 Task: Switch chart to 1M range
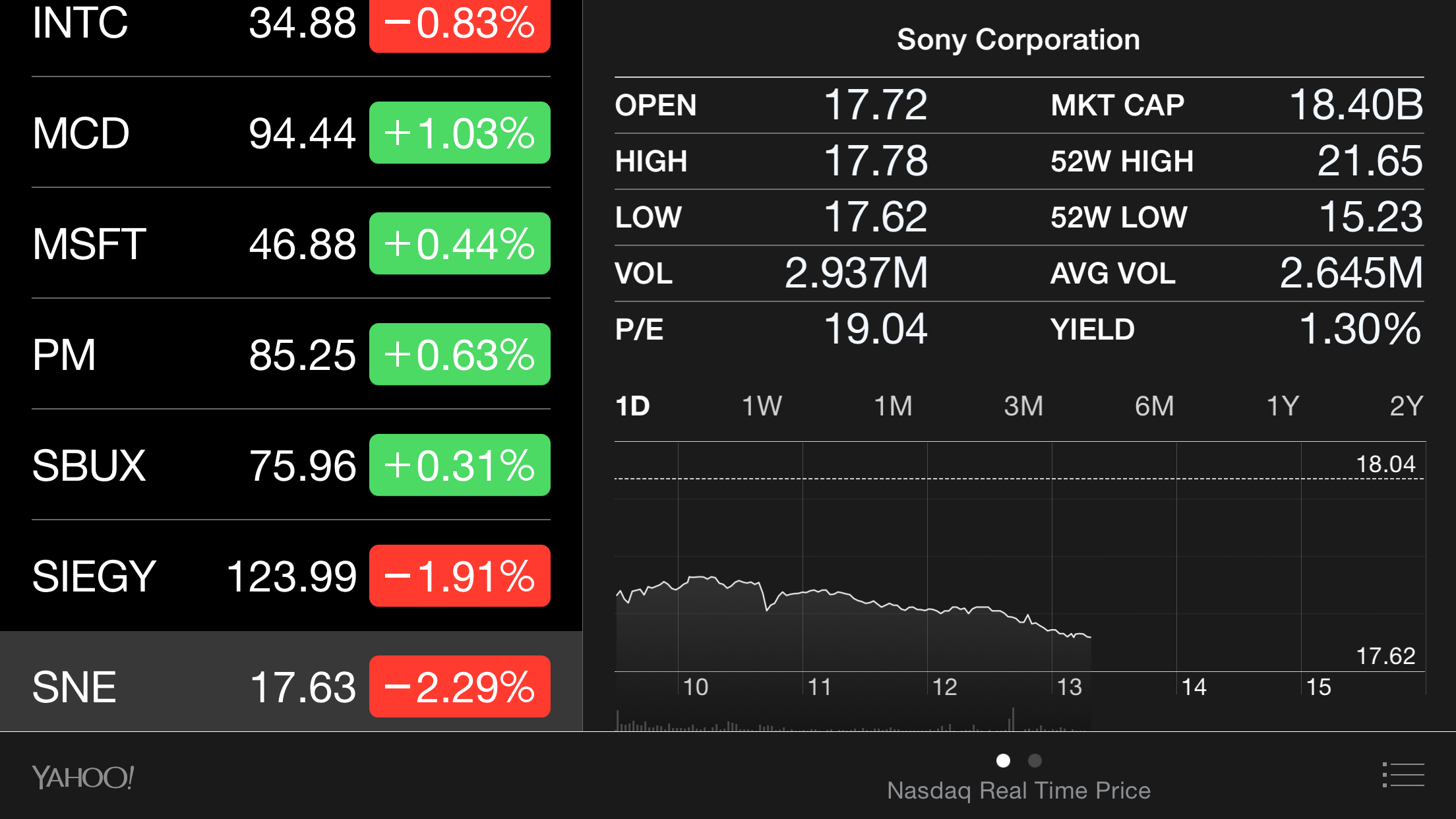(x=893, y=406)
